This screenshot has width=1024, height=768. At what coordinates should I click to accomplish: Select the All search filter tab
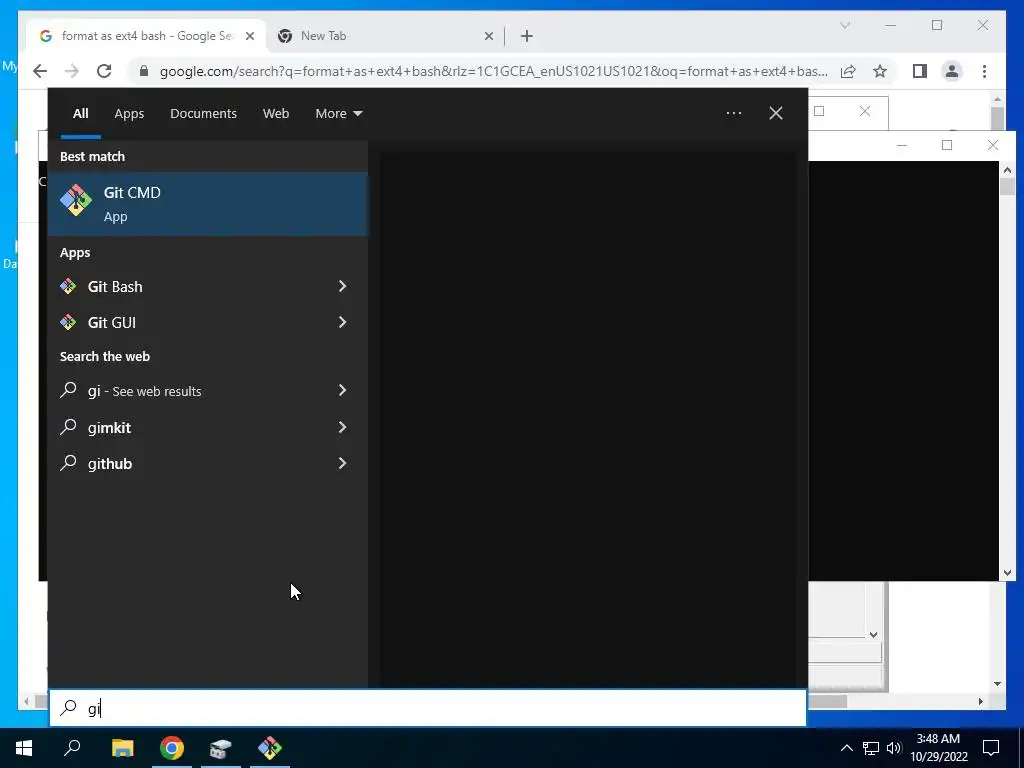(81, 114)
